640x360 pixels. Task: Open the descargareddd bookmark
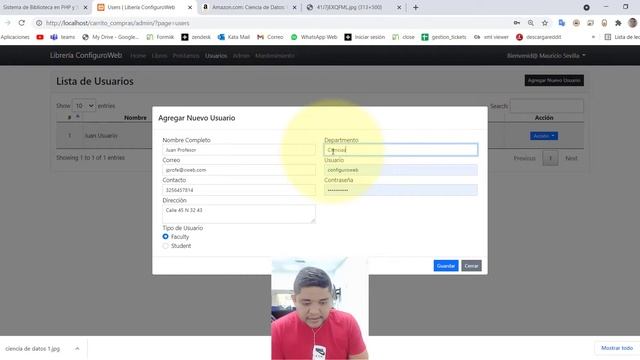(x=538, y=37)
